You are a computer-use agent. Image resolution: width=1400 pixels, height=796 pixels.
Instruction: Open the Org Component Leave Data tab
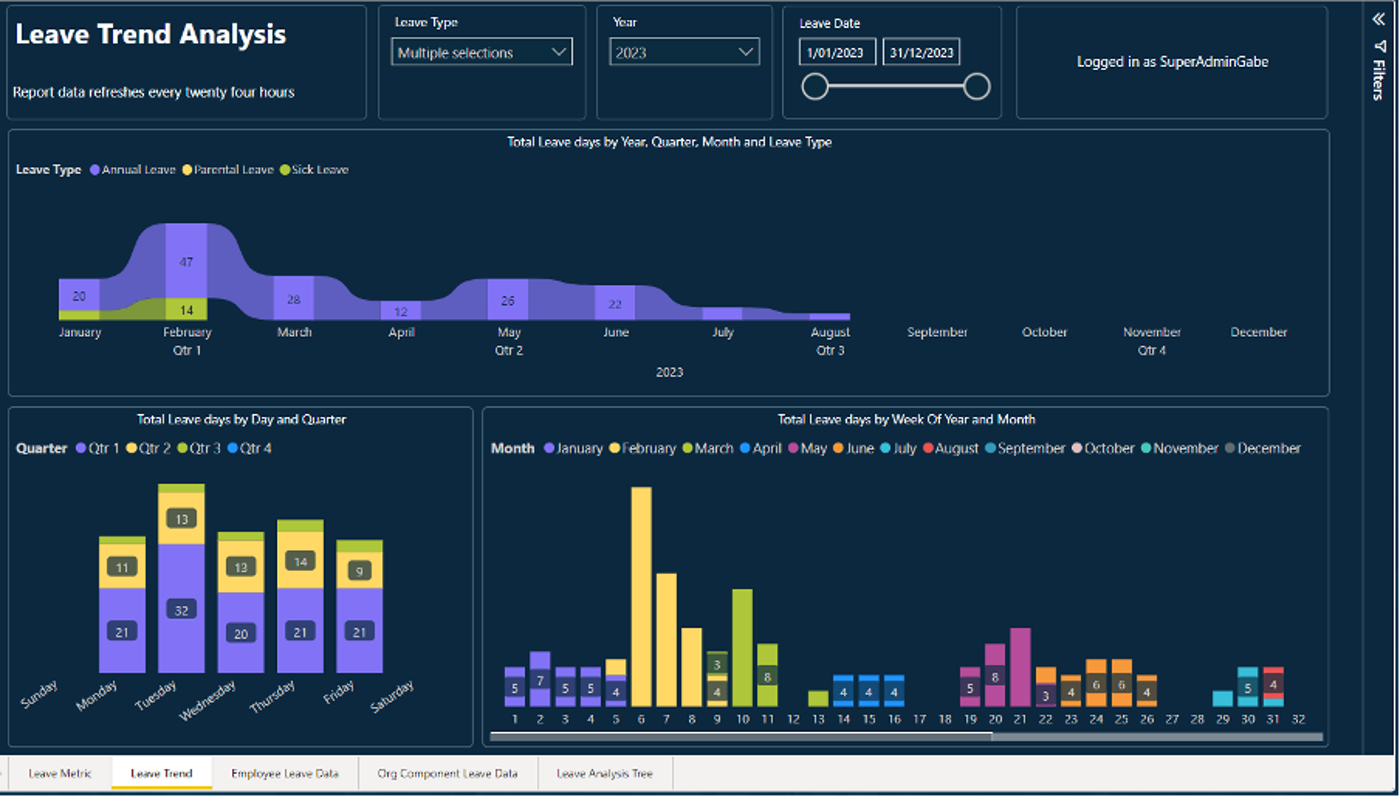point(447,773)
